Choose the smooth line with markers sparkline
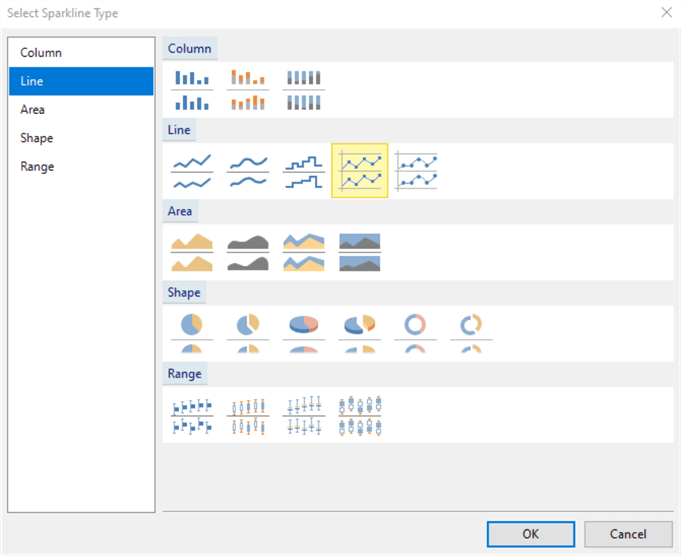The height and width of the screenshot is (556, 681). [416, 170]
